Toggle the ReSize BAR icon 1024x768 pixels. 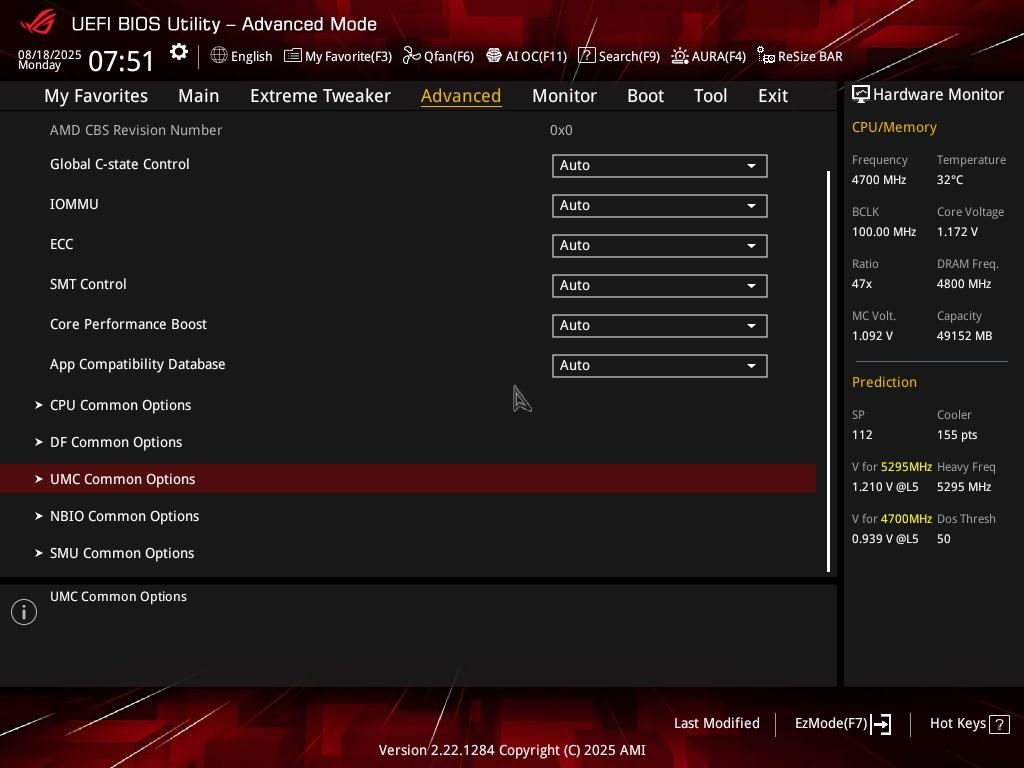coord(766,56)
